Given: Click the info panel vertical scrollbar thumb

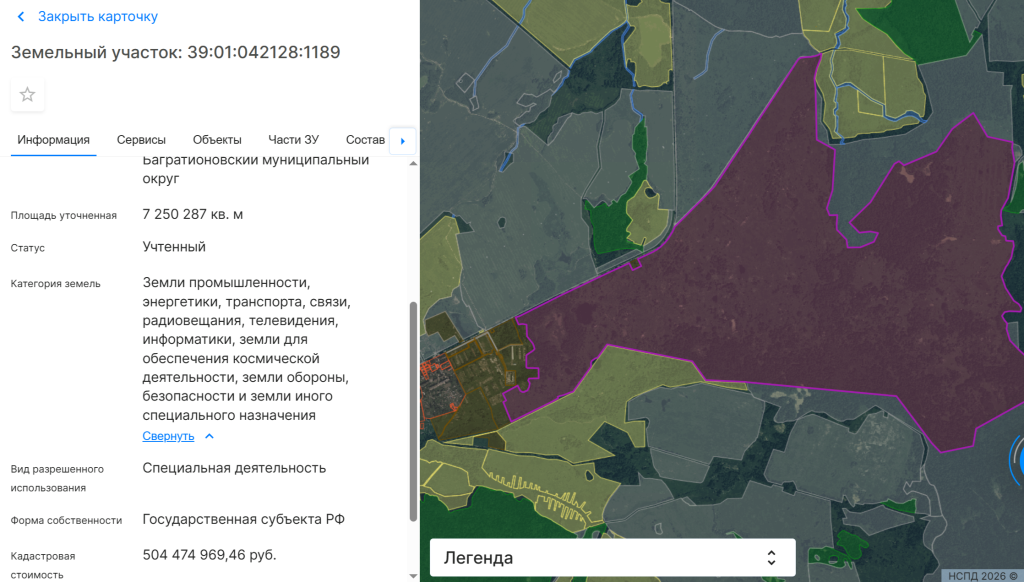Looking at the screenshot, I should coord(413,410).
